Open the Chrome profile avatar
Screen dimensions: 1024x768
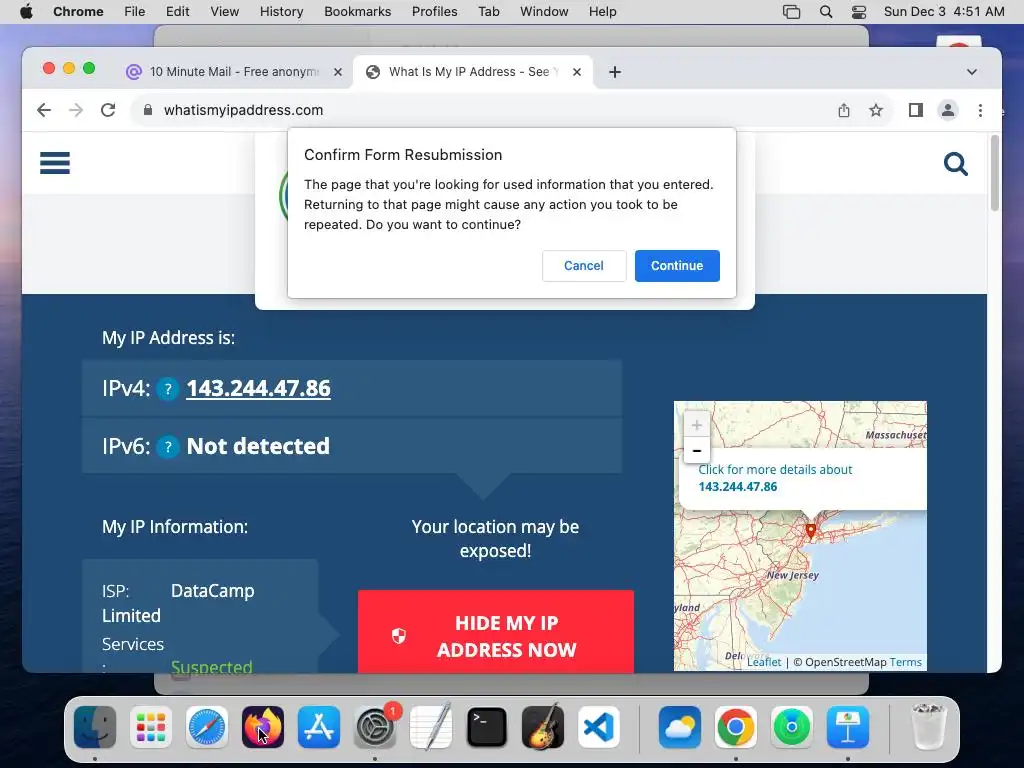[x=948, y=110]
